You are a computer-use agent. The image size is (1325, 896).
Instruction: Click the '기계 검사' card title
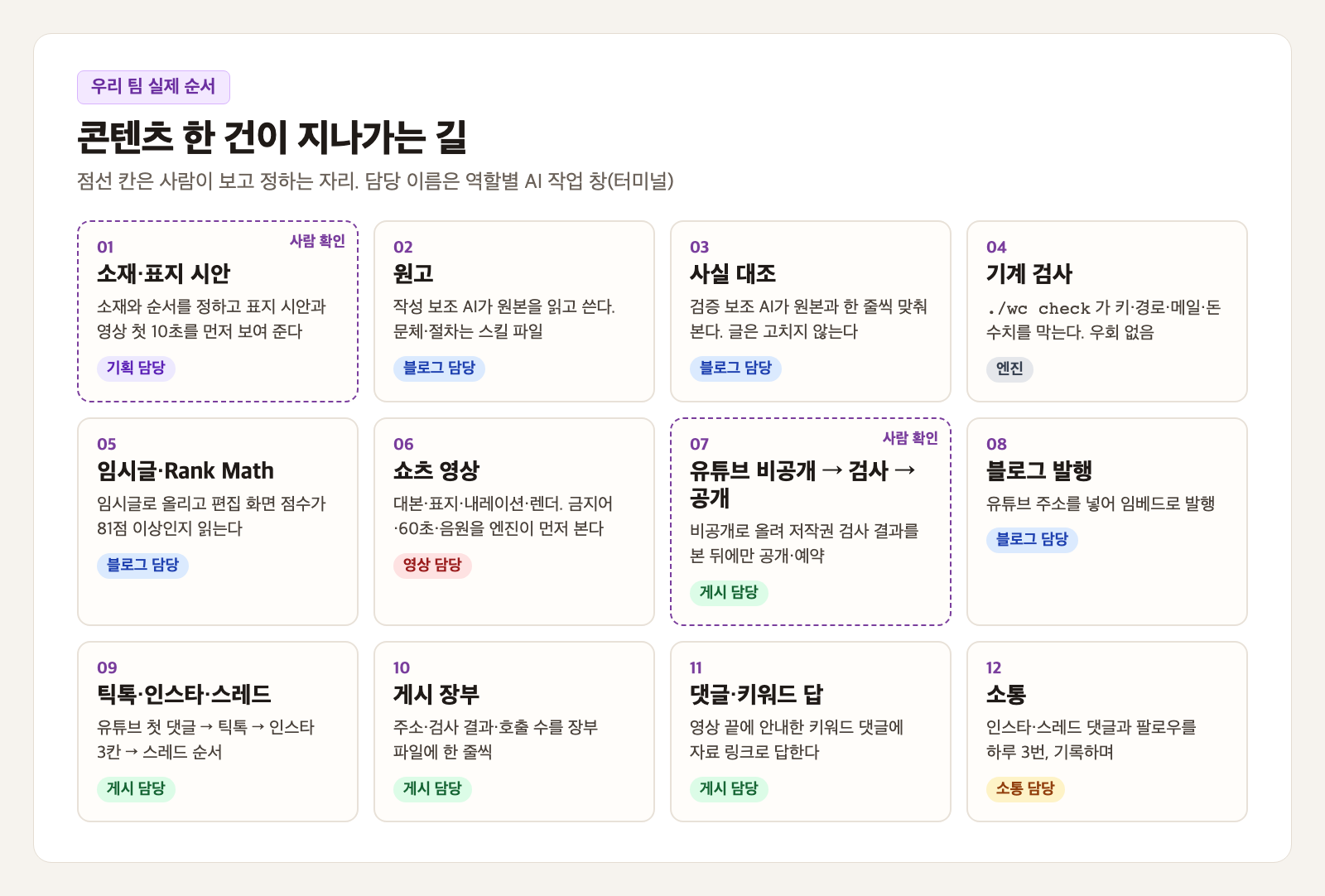coord(1029,273)
